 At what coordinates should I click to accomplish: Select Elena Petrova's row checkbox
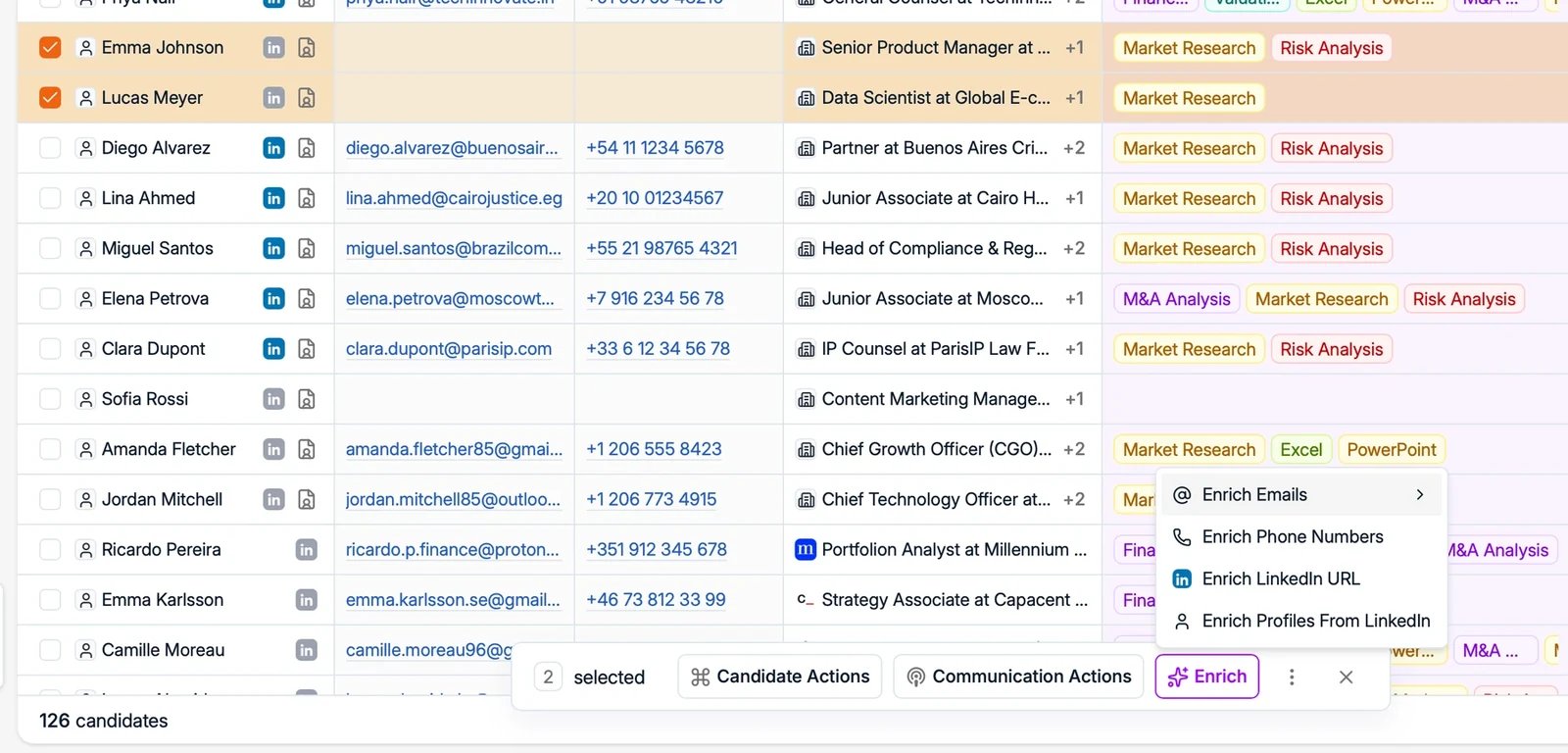[50, 299]
